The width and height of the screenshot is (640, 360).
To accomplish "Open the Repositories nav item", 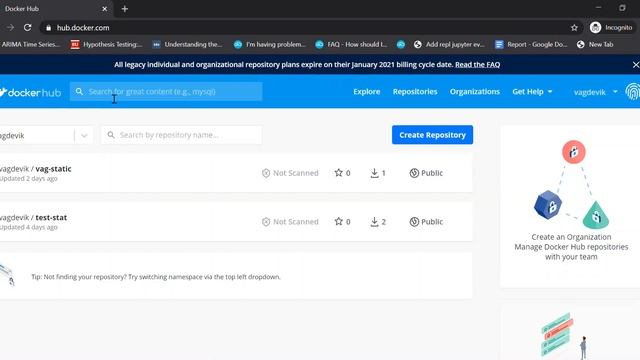I will (415, 92).
